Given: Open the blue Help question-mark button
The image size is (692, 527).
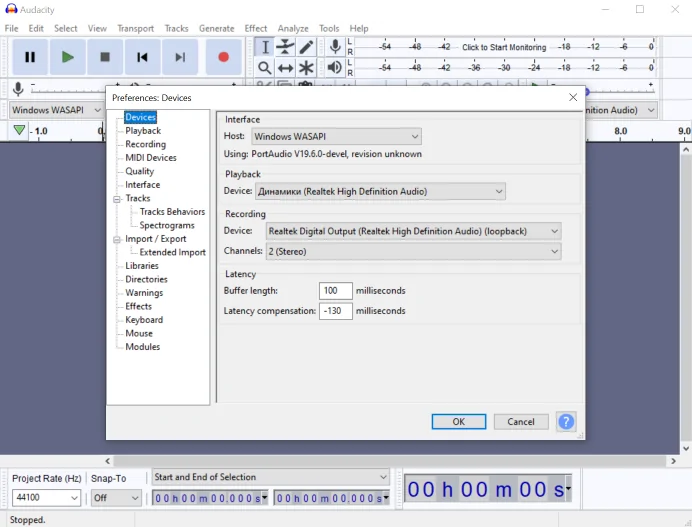Looking at the screenshot, I should pyautogui.click(x=566, y=422).
